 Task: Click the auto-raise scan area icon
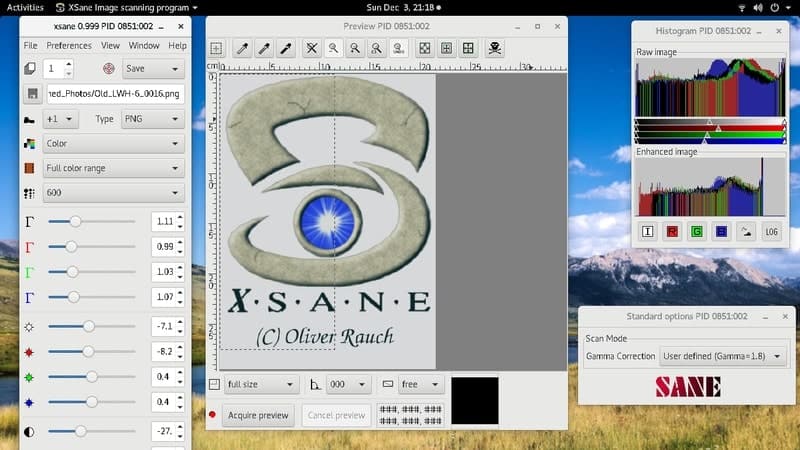coord(446,48)
